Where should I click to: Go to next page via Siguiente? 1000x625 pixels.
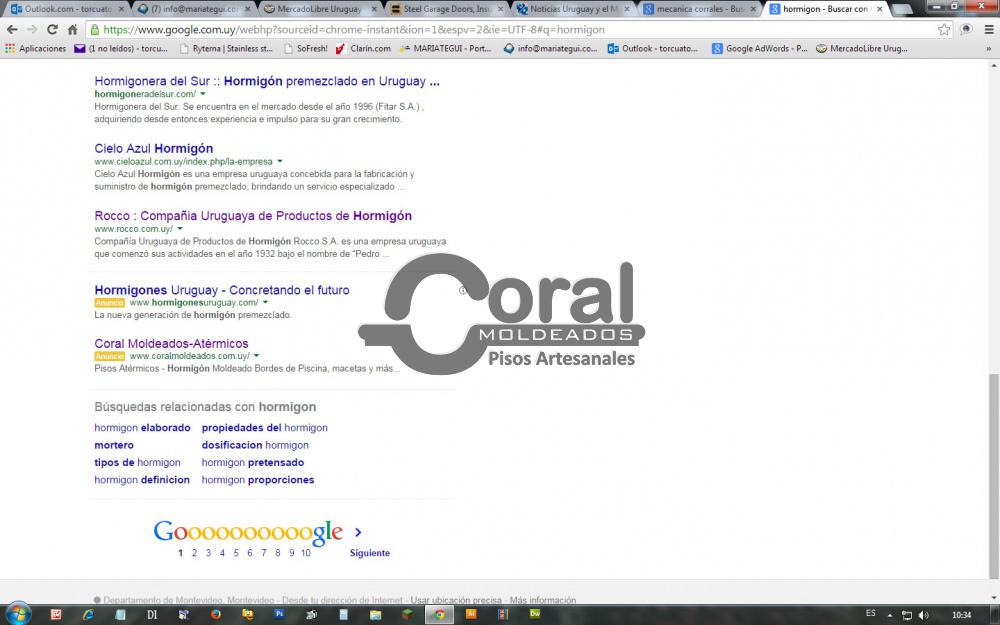[369, 553]
